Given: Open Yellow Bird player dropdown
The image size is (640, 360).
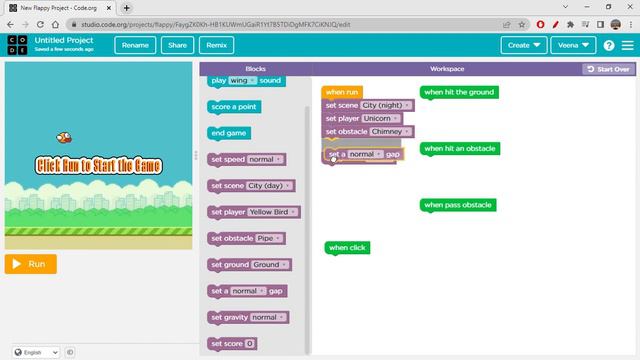Looking at the screenshot, I should (x=273, y=212).
